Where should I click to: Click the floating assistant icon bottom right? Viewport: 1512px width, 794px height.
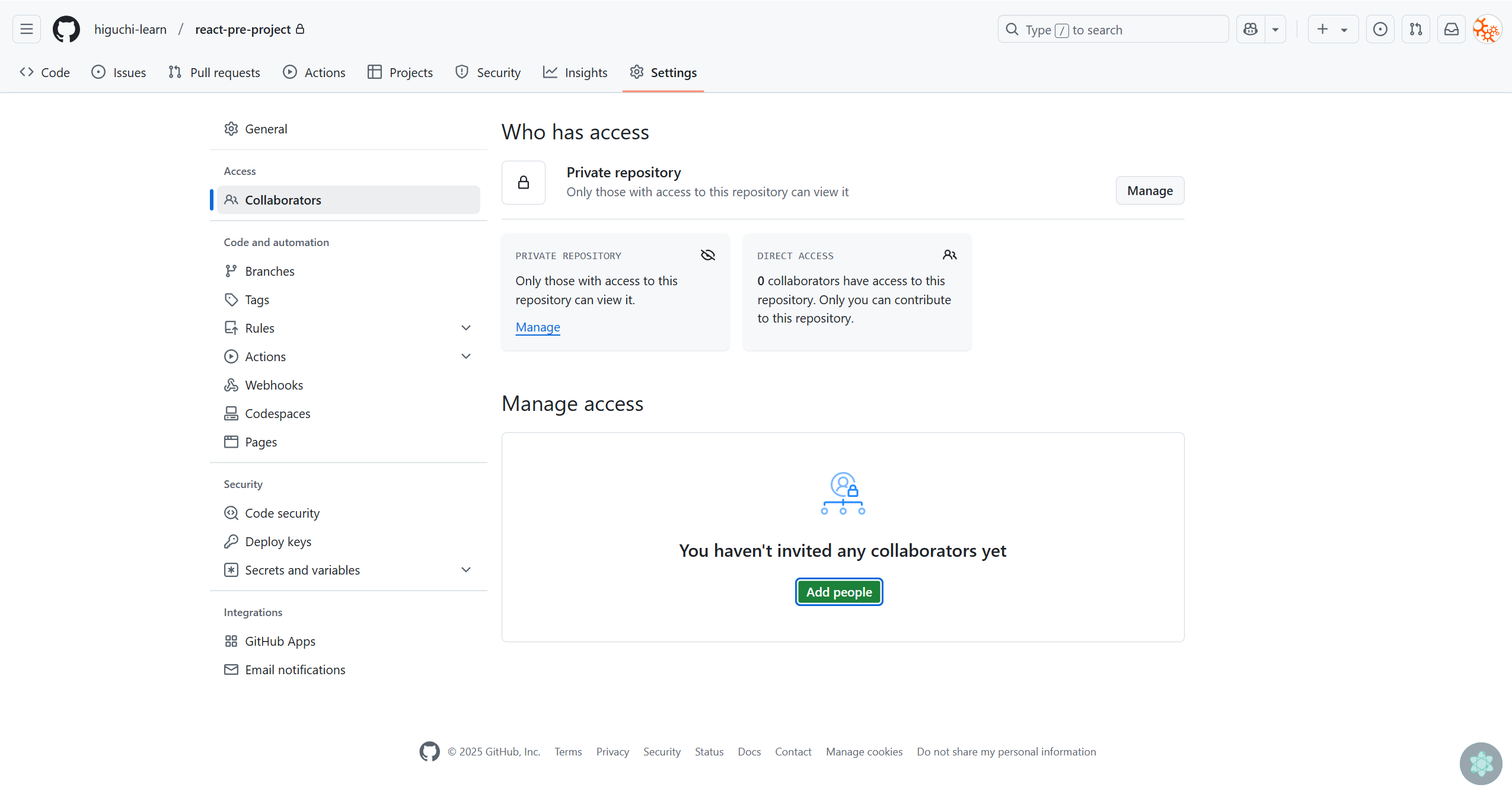1481,763
